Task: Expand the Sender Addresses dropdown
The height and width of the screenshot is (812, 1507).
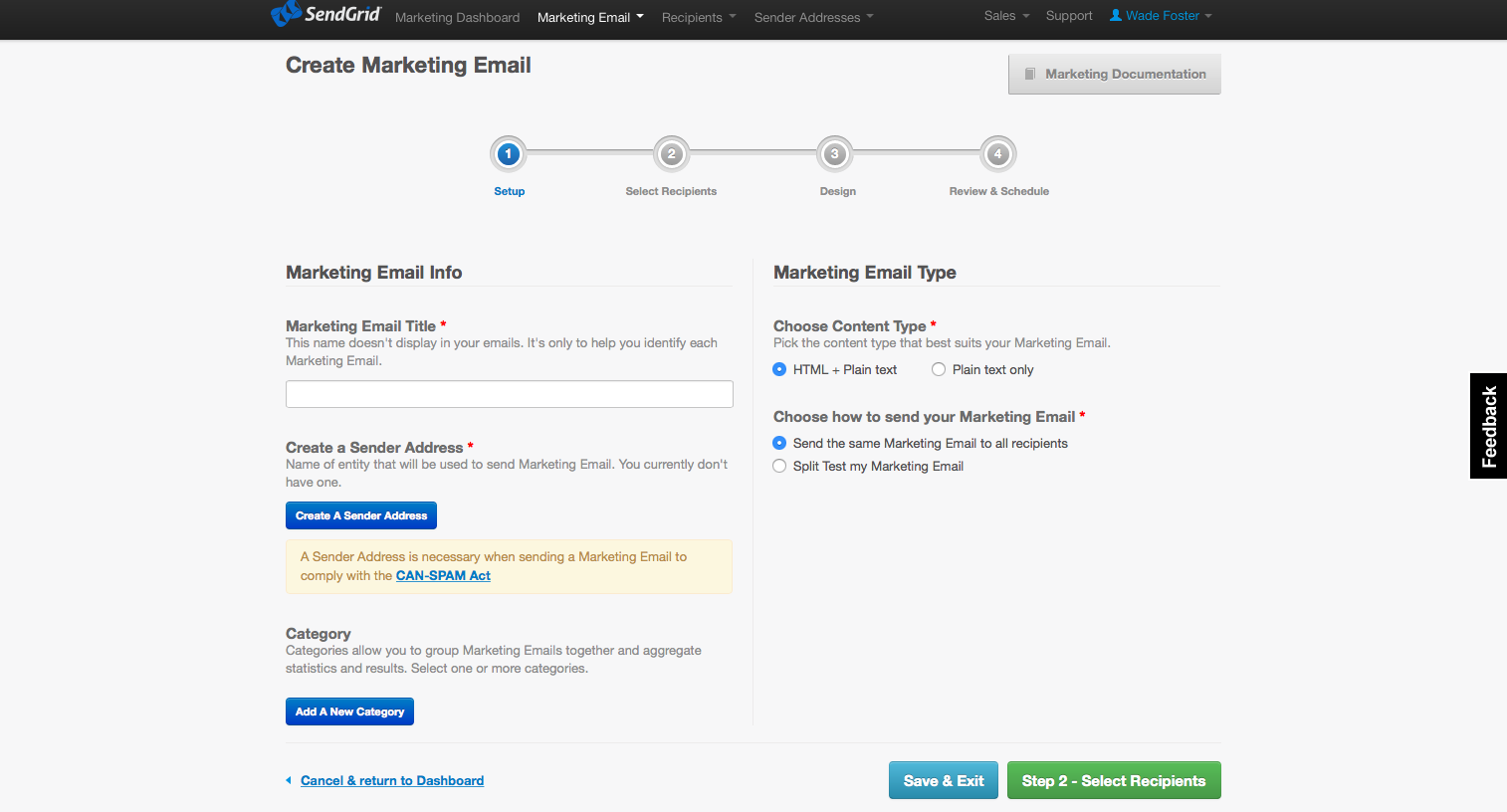Action: [813, 17]
